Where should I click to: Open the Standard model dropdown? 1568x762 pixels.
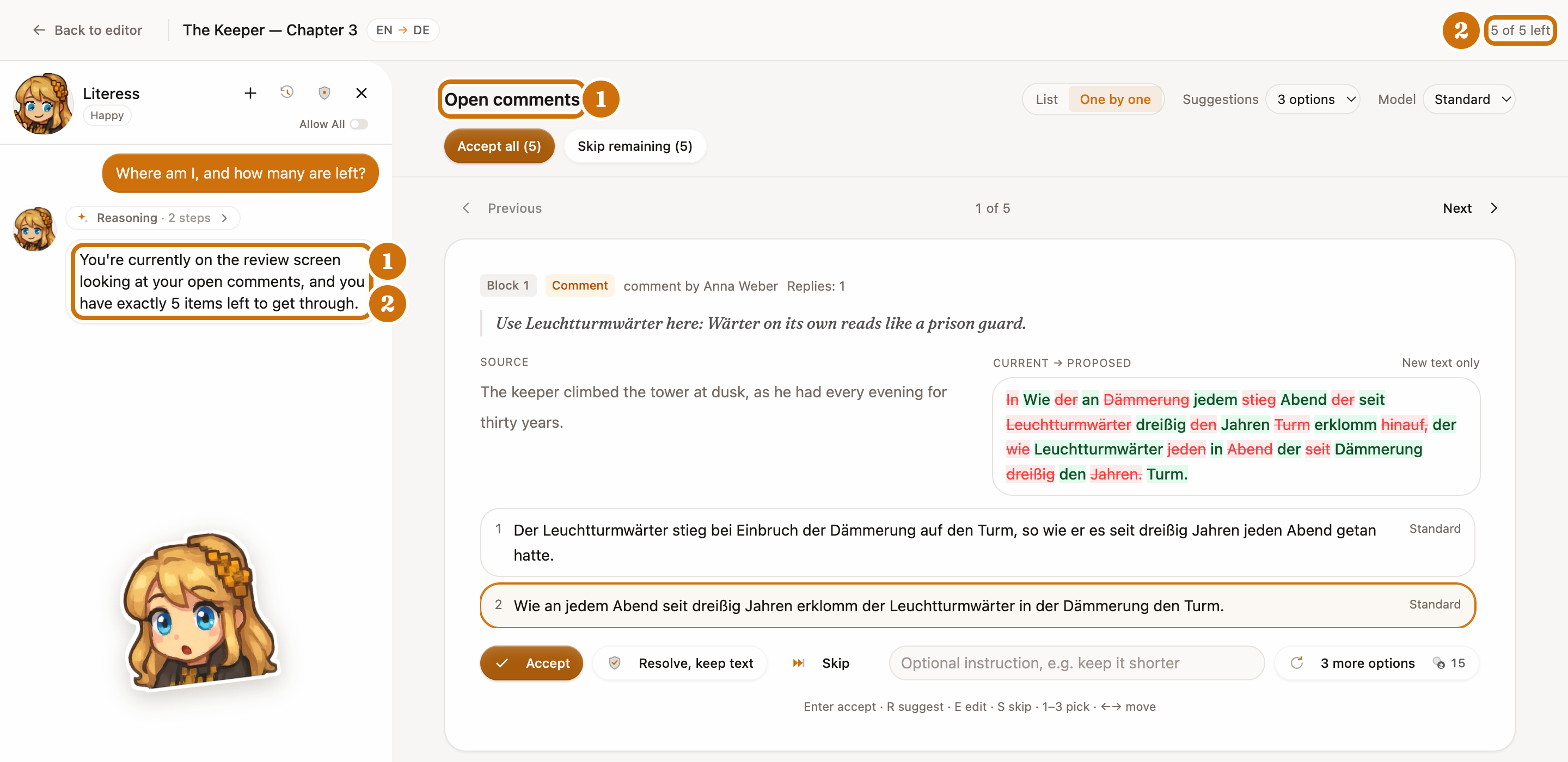tap(1469, 99)
